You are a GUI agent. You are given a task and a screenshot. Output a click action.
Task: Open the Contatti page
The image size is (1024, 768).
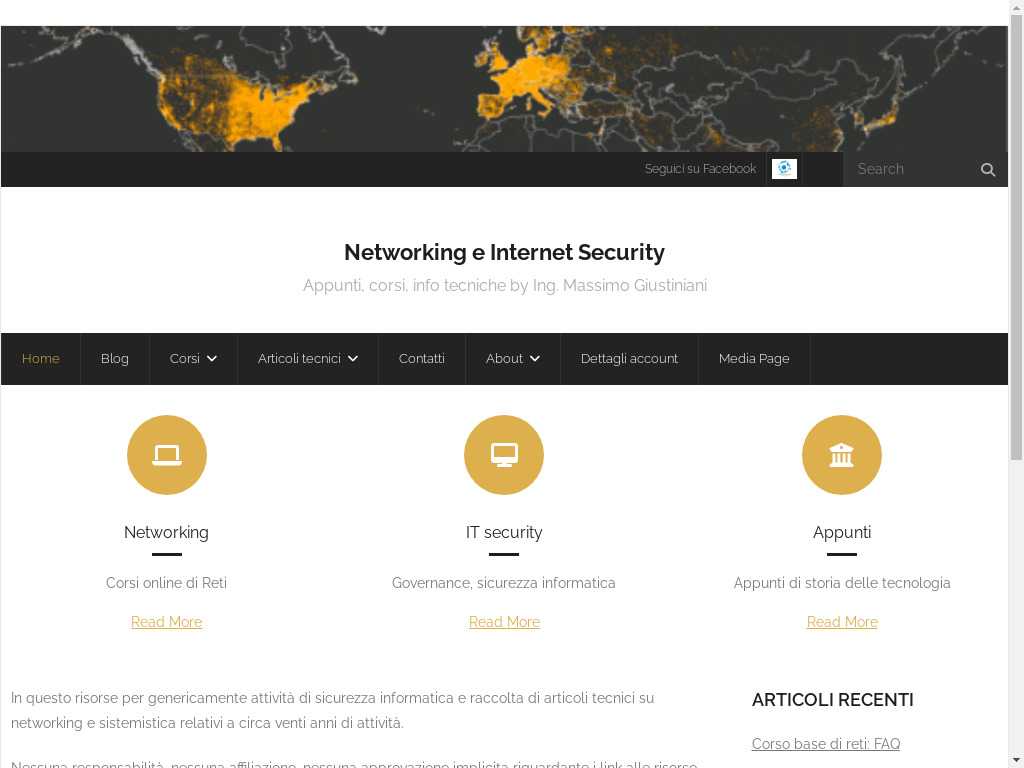pyautogui.click(x=421, y=359)
